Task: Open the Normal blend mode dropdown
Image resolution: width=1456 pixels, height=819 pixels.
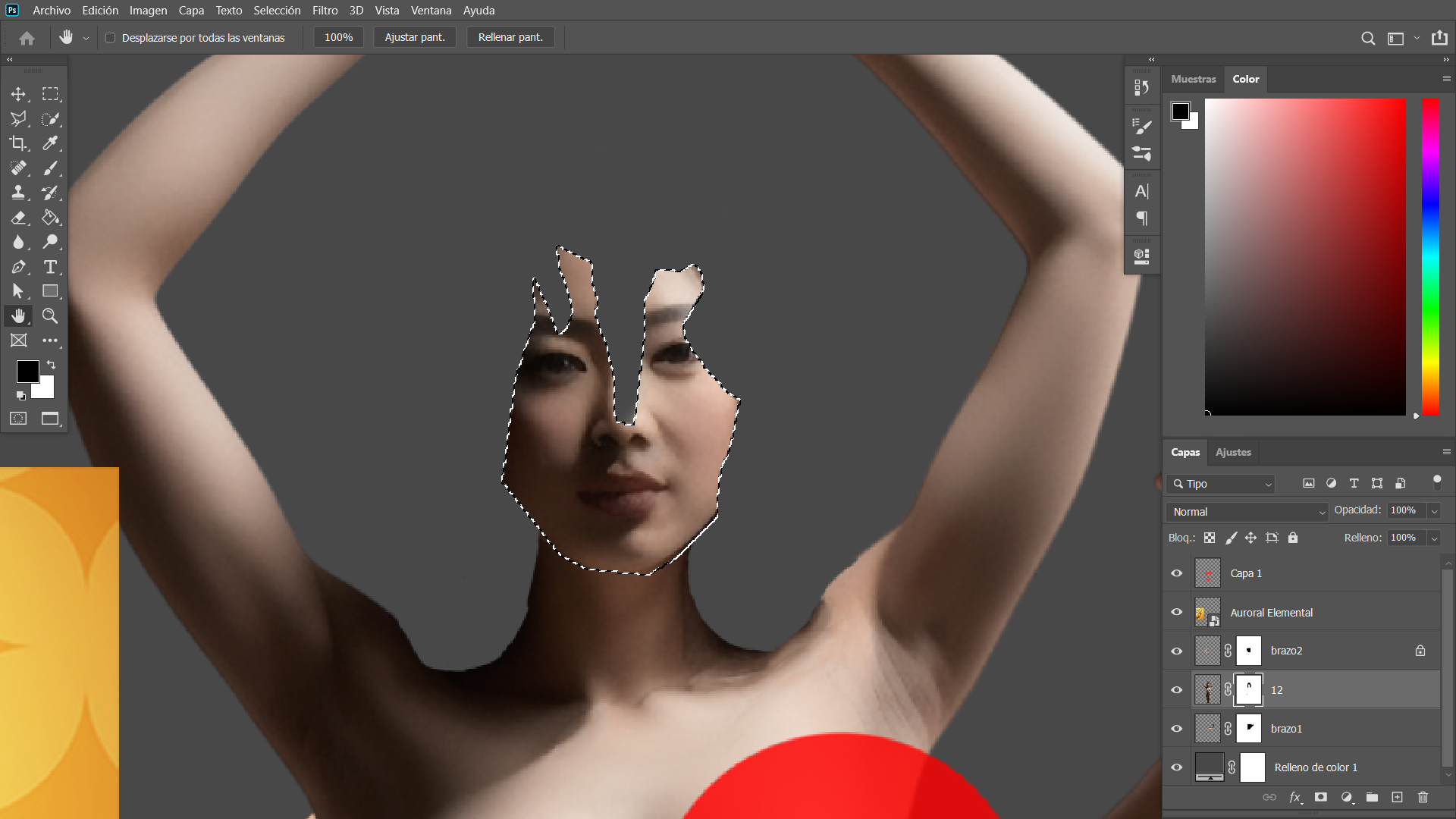Action: [x=1247, y=512]
